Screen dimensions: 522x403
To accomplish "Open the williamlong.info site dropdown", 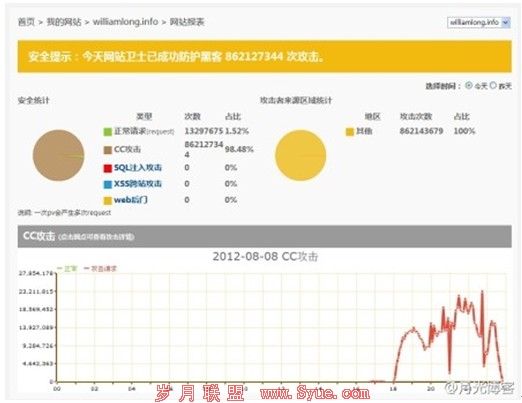I will [478, 22].
